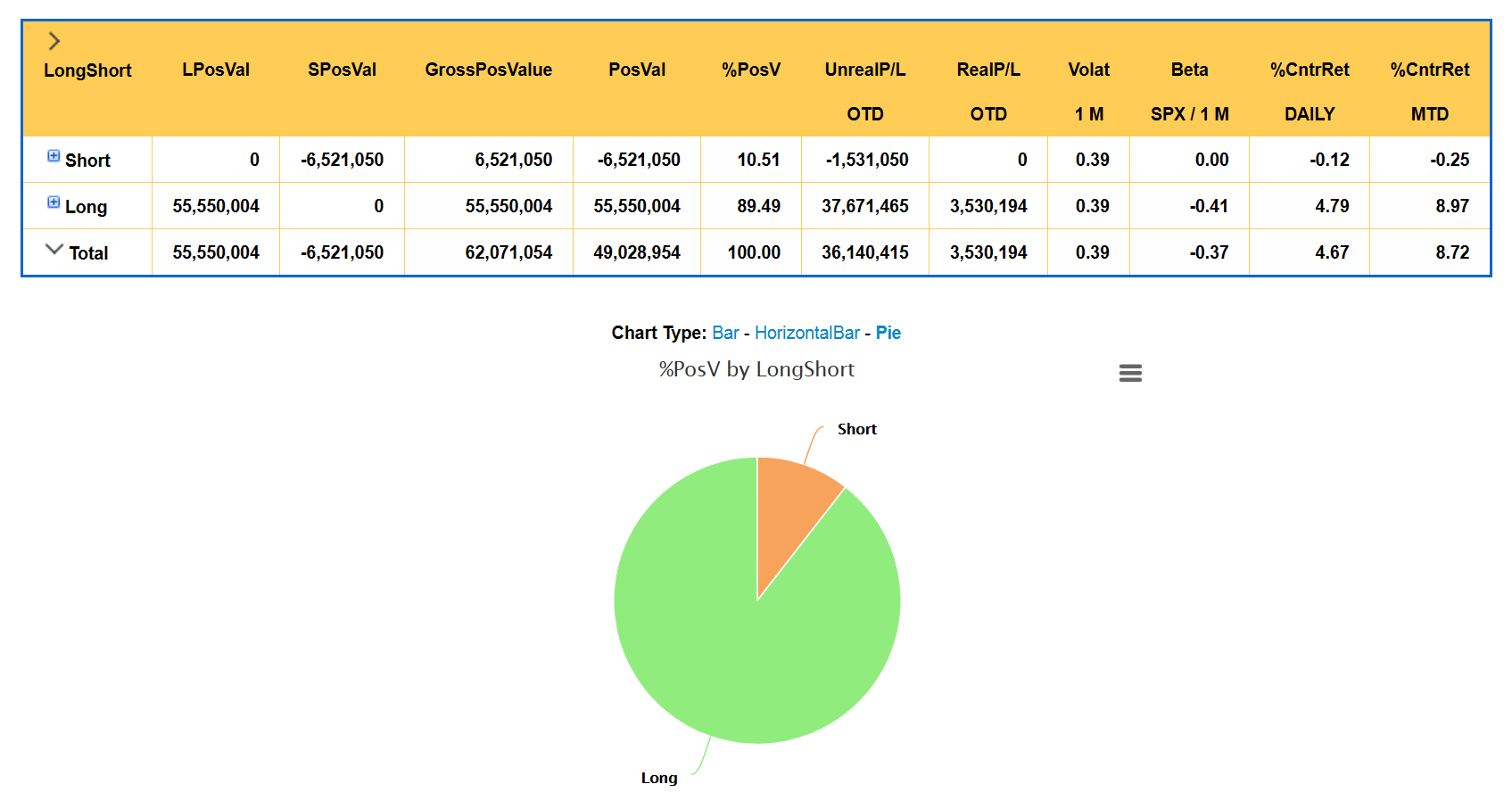Click the Volat column header
This screenshot has width=1512, height=809.
point(1088,70)
